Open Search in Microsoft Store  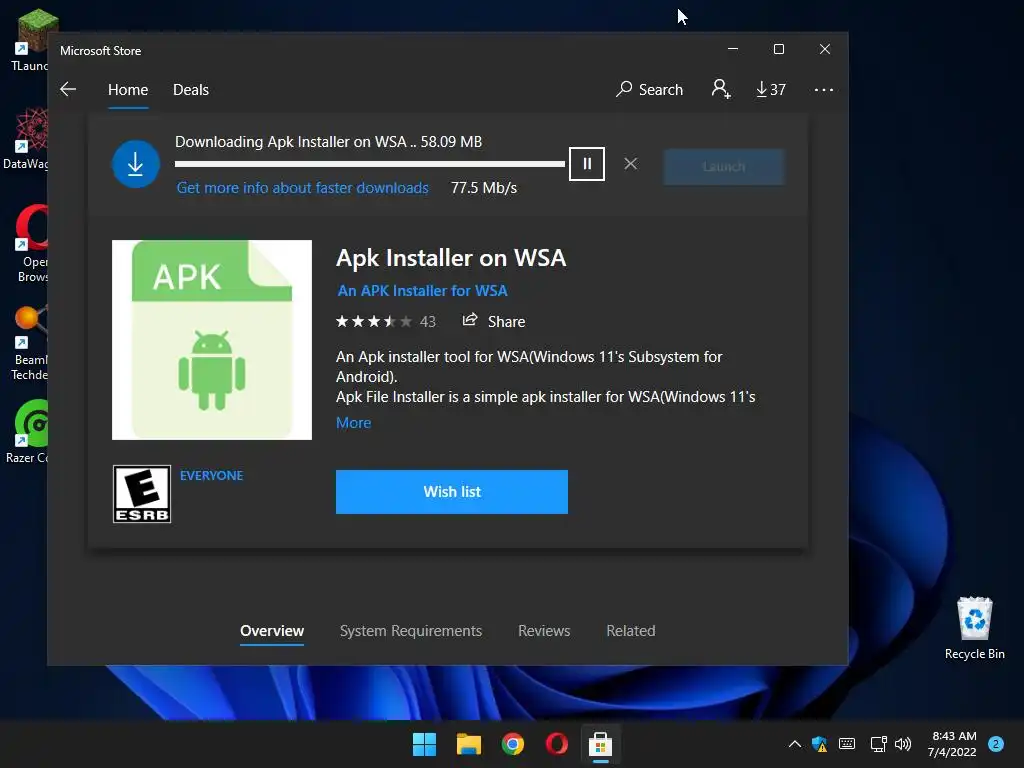tap(649, 89)
